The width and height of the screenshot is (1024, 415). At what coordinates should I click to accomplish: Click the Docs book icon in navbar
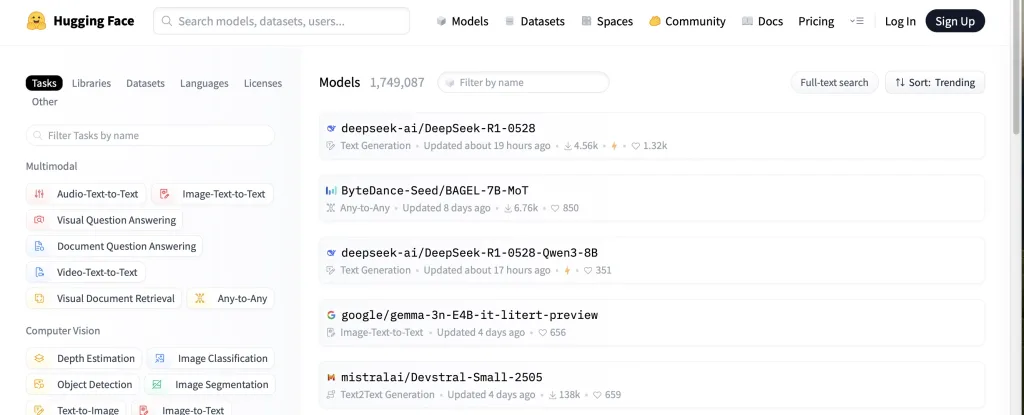748,21
